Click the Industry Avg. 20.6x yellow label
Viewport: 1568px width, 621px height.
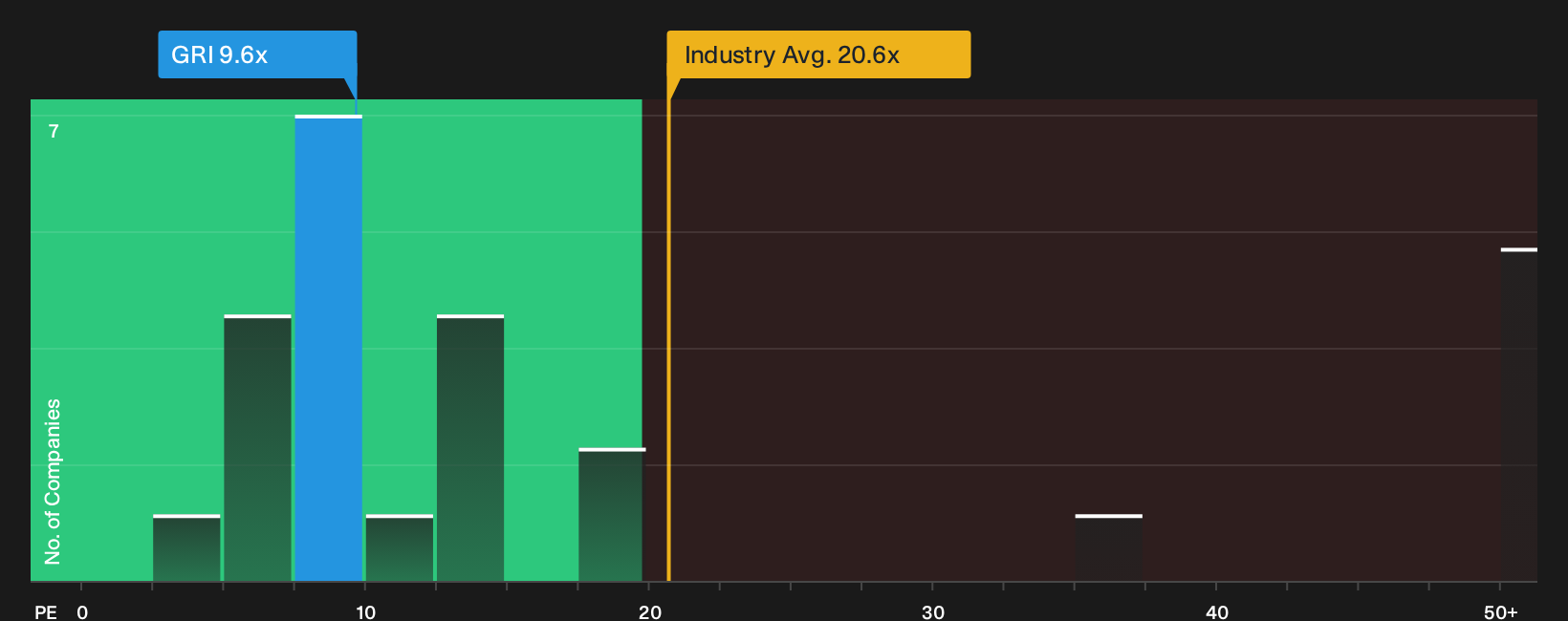click(818, 54)
